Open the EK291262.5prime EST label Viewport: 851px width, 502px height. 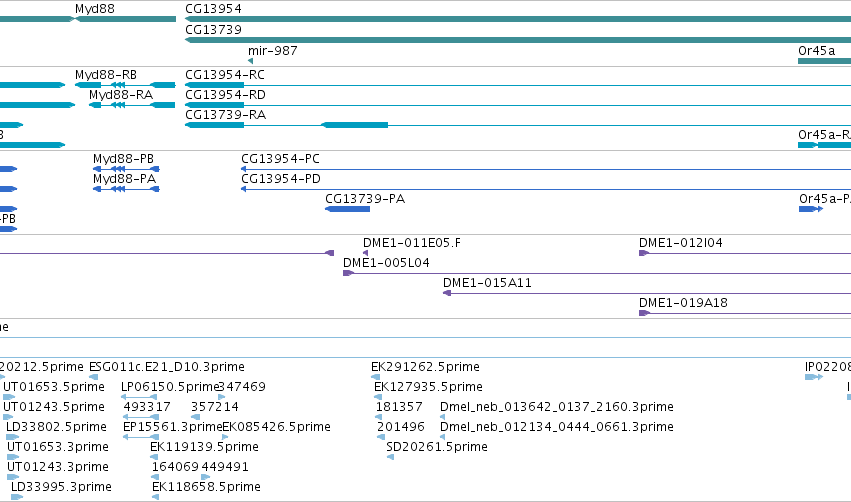tap(426, 367)
